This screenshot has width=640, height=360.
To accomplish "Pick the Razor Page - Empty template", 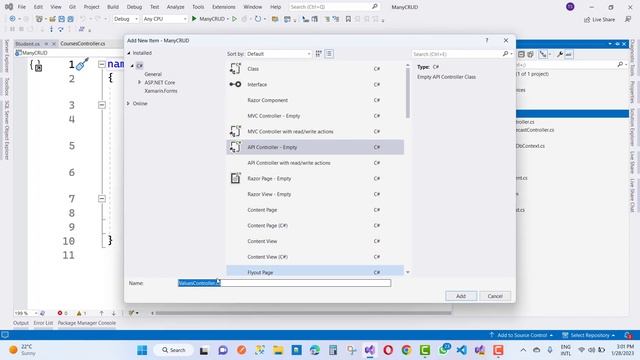I will (x=315, y=178).
